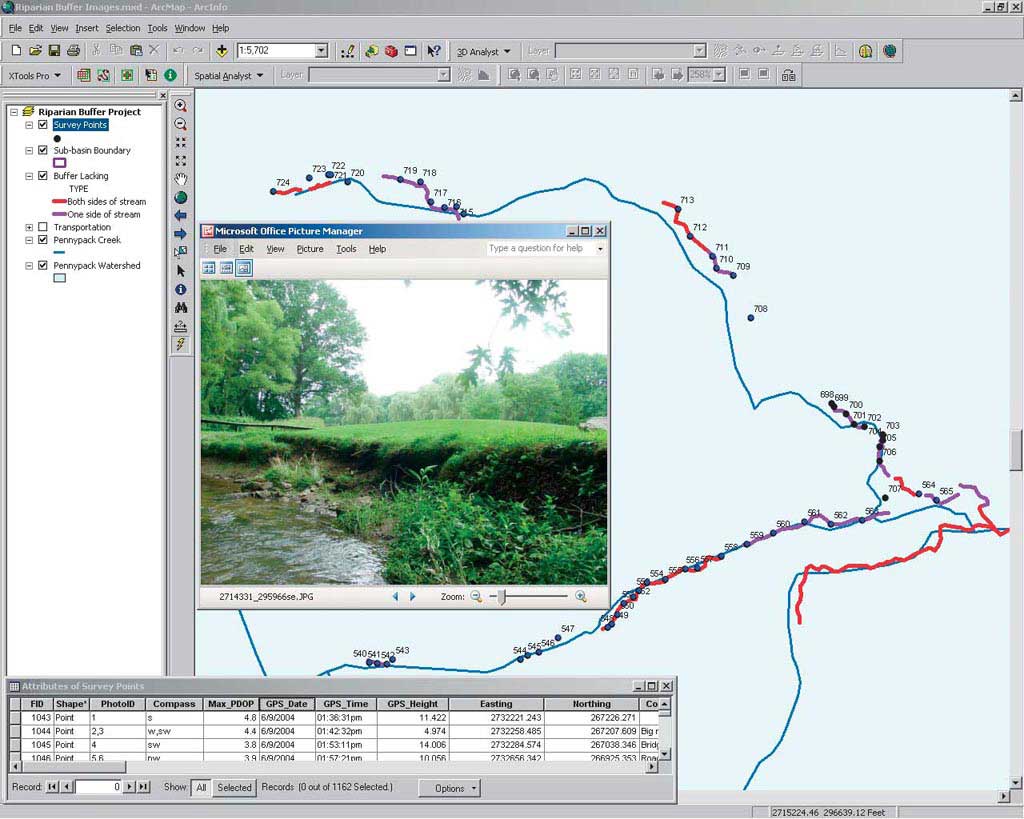Click the Picture Manager zoom slider handle
The height and width of the screenshot is (819, 1024).
(x=502, y=596)
